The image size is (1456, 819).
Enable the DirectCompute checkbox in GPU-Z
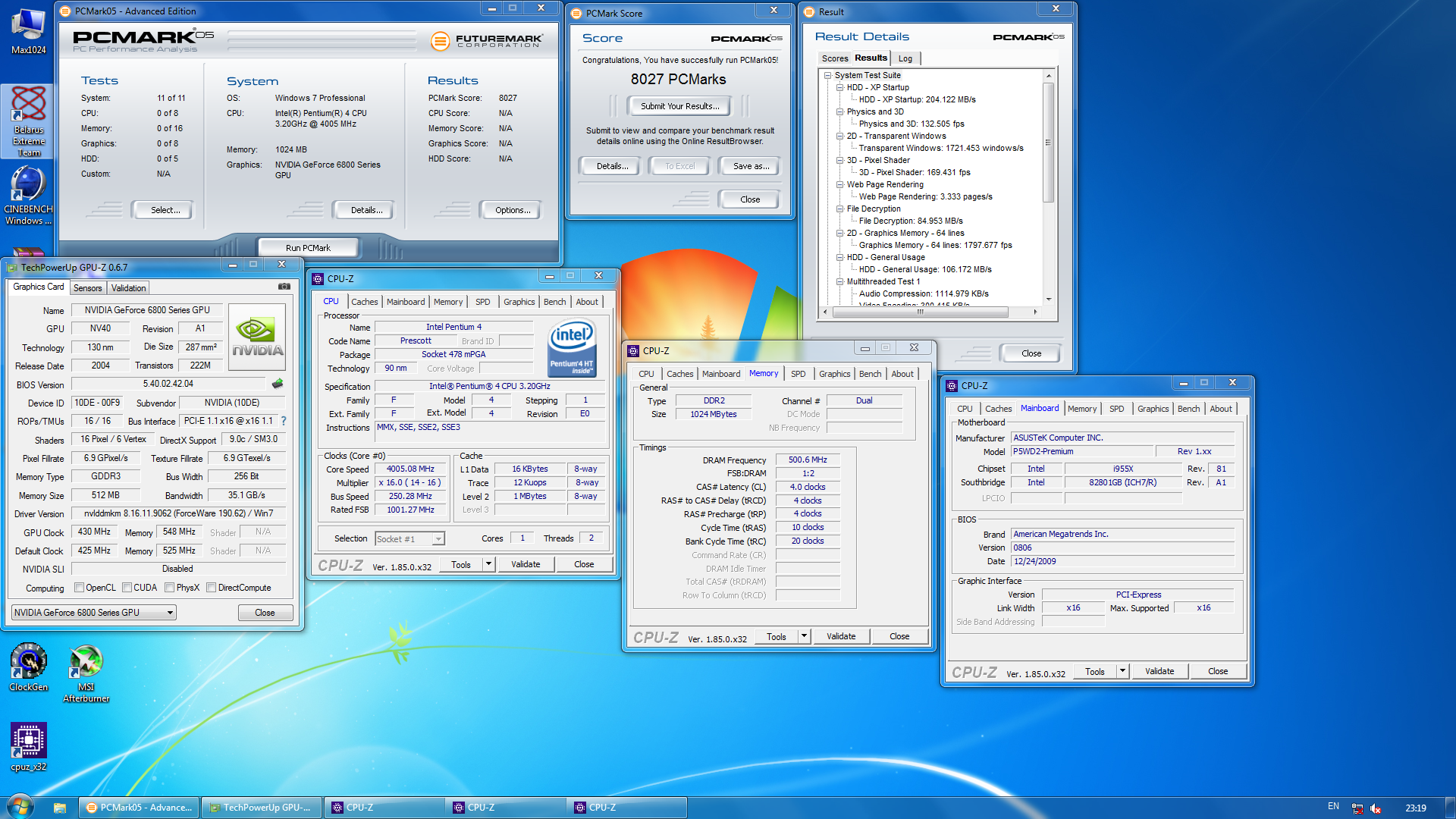click(212, 588)
